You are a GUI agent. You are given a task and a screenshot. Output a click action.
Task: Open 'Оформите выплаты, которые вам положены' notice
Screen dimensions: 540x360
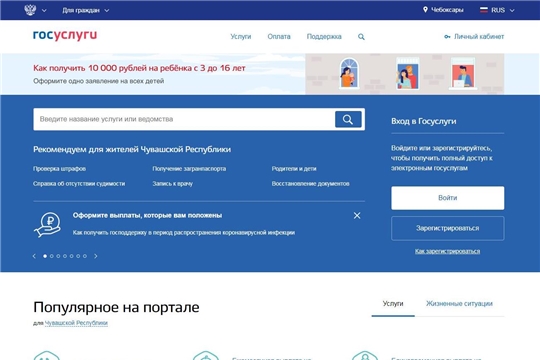click(147, 215)
